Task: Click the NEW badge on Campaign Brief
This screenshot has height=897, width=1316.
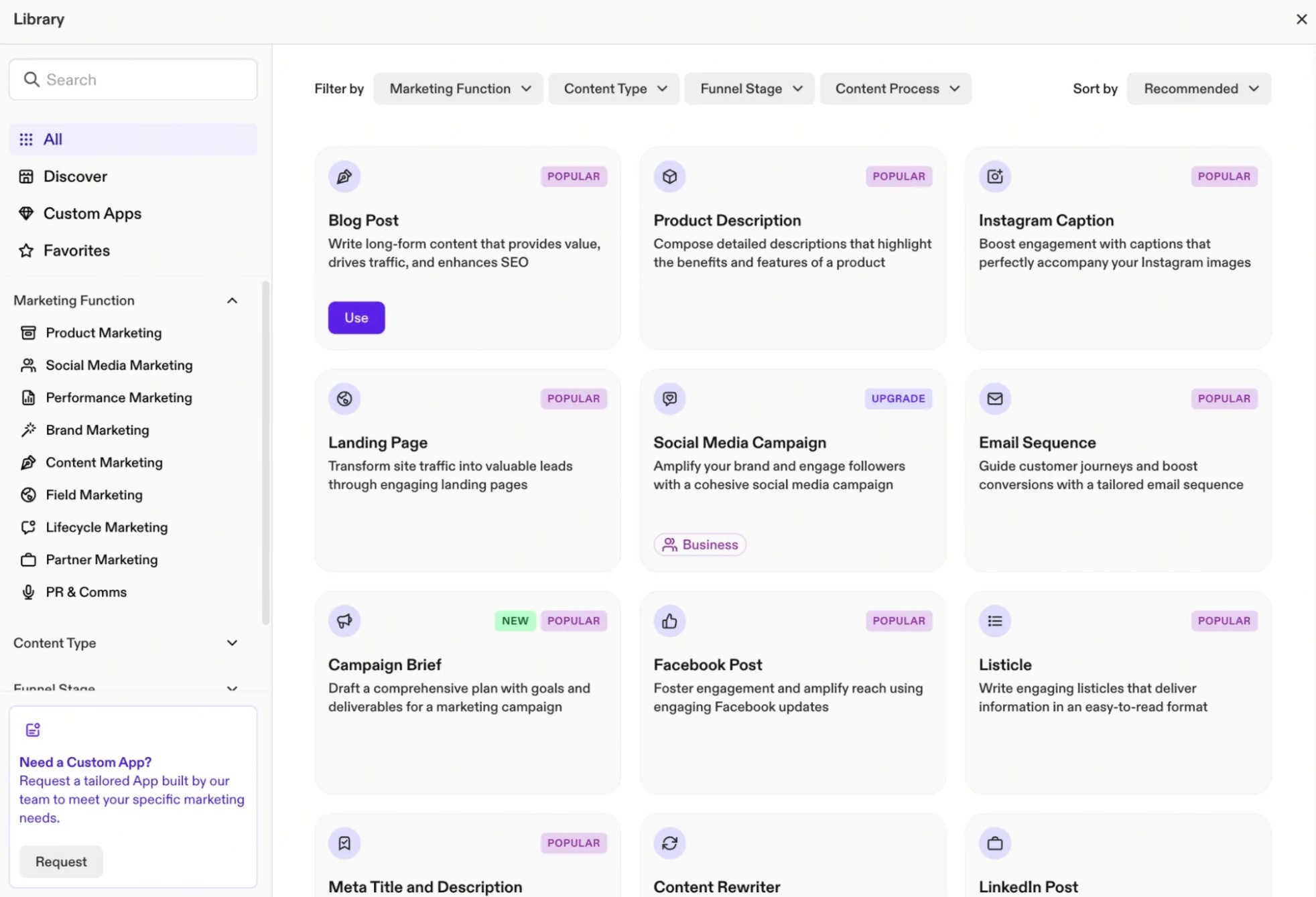Action: pyautogui.click(x=515, y=621)
